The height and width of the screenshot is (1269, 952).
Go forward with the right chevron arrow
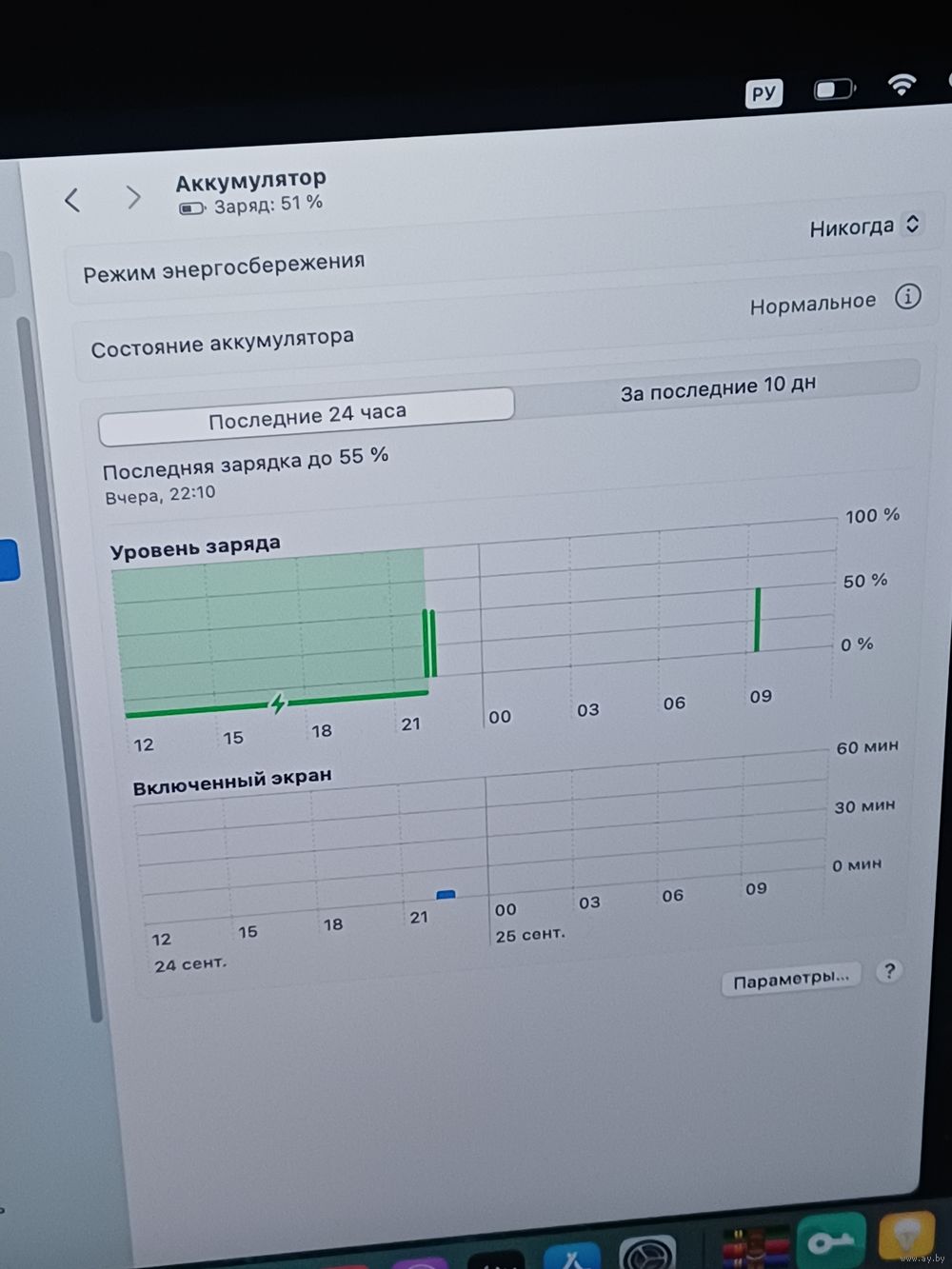(x=133, y=197)
